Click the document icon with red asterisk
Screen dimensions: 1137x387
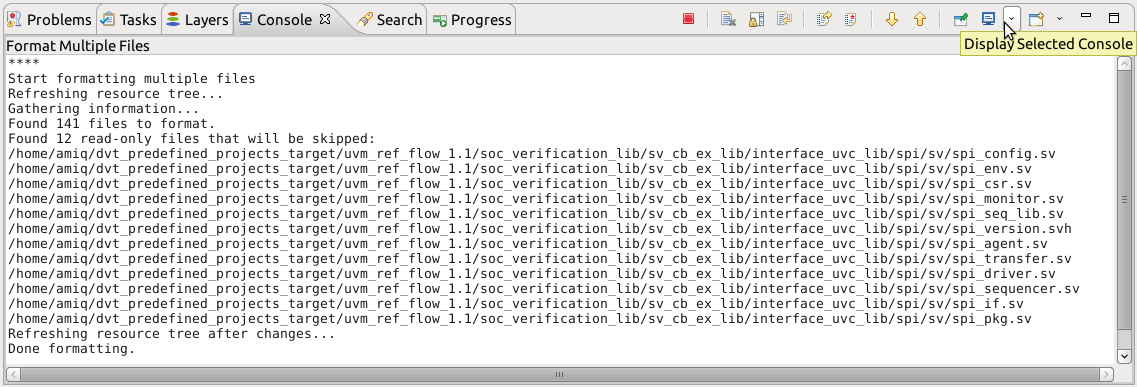coord(851,20)
